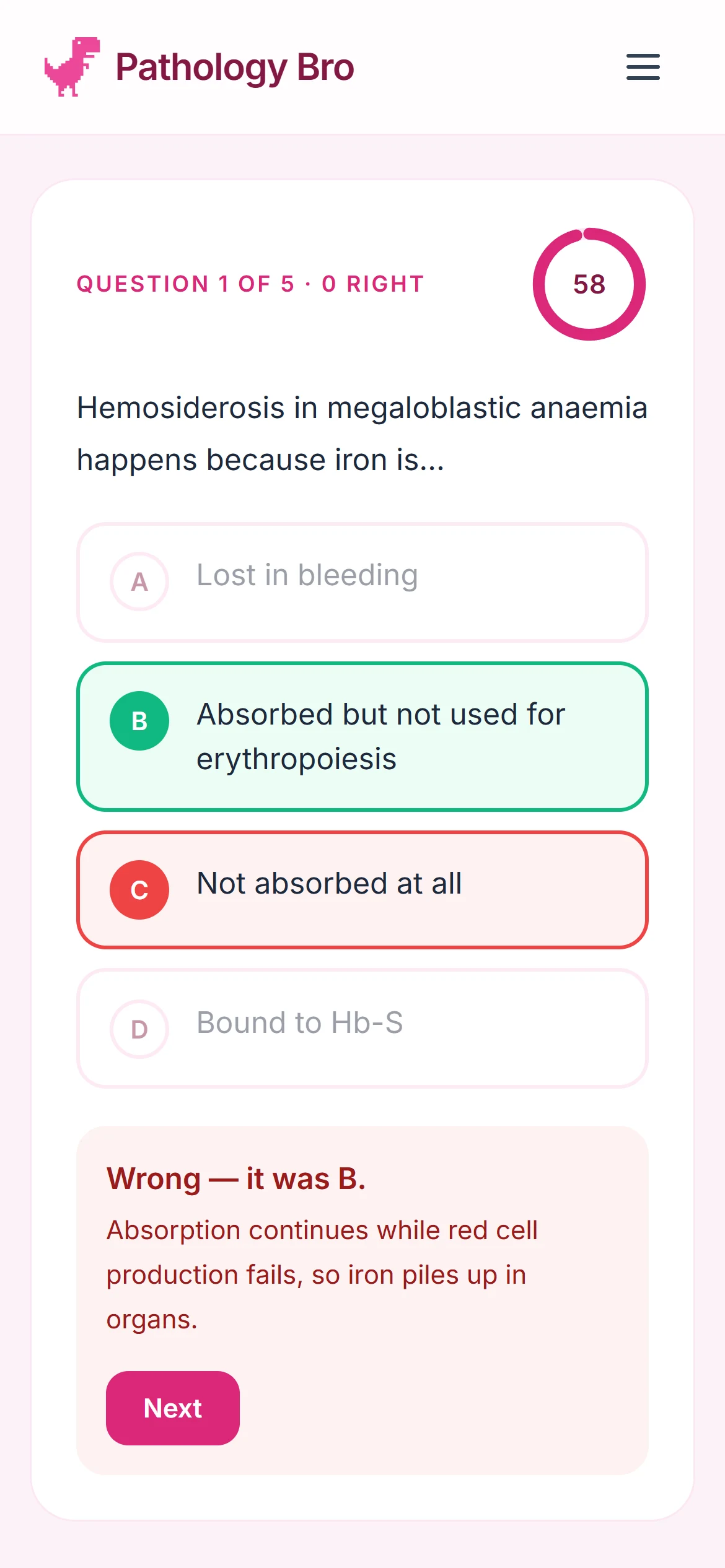Click the letter A circle badge

coord(139,581)
